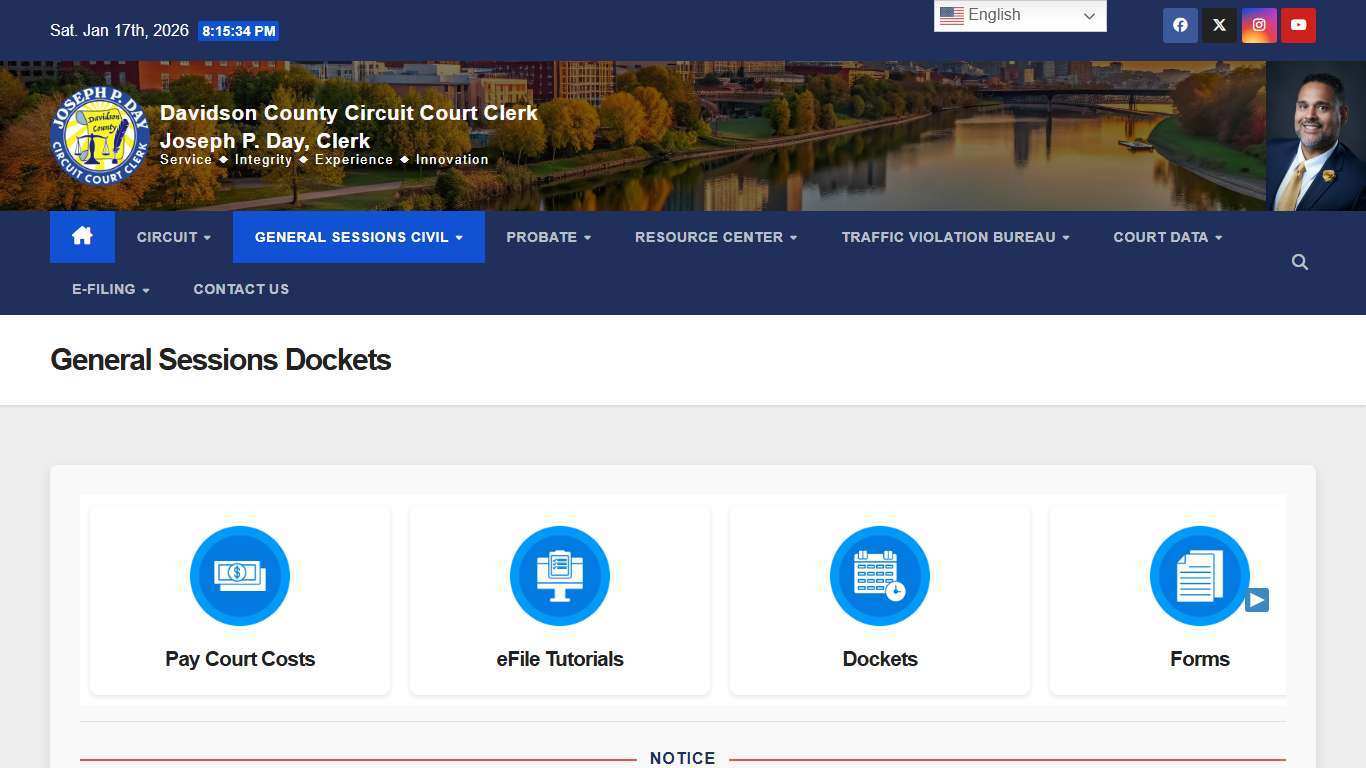1366x768 pixels.
Task: Click the Dockets calendar icon
Action: pos(879,575)
